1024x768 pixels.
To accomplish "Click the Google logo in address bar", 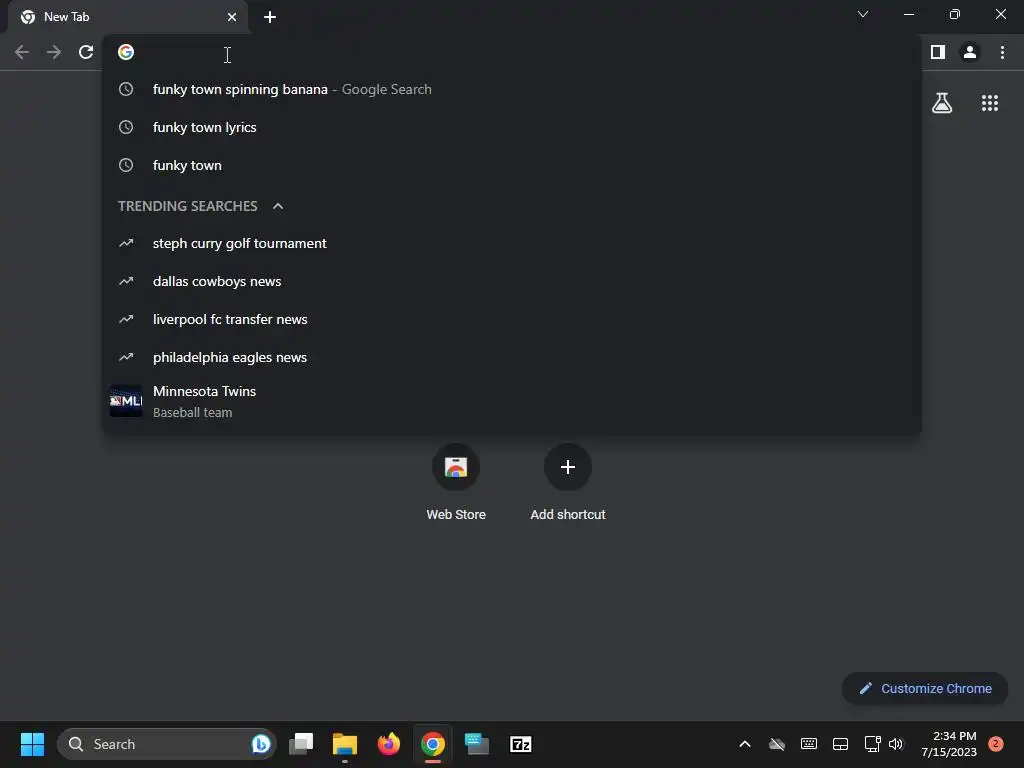I will point(126,52).
